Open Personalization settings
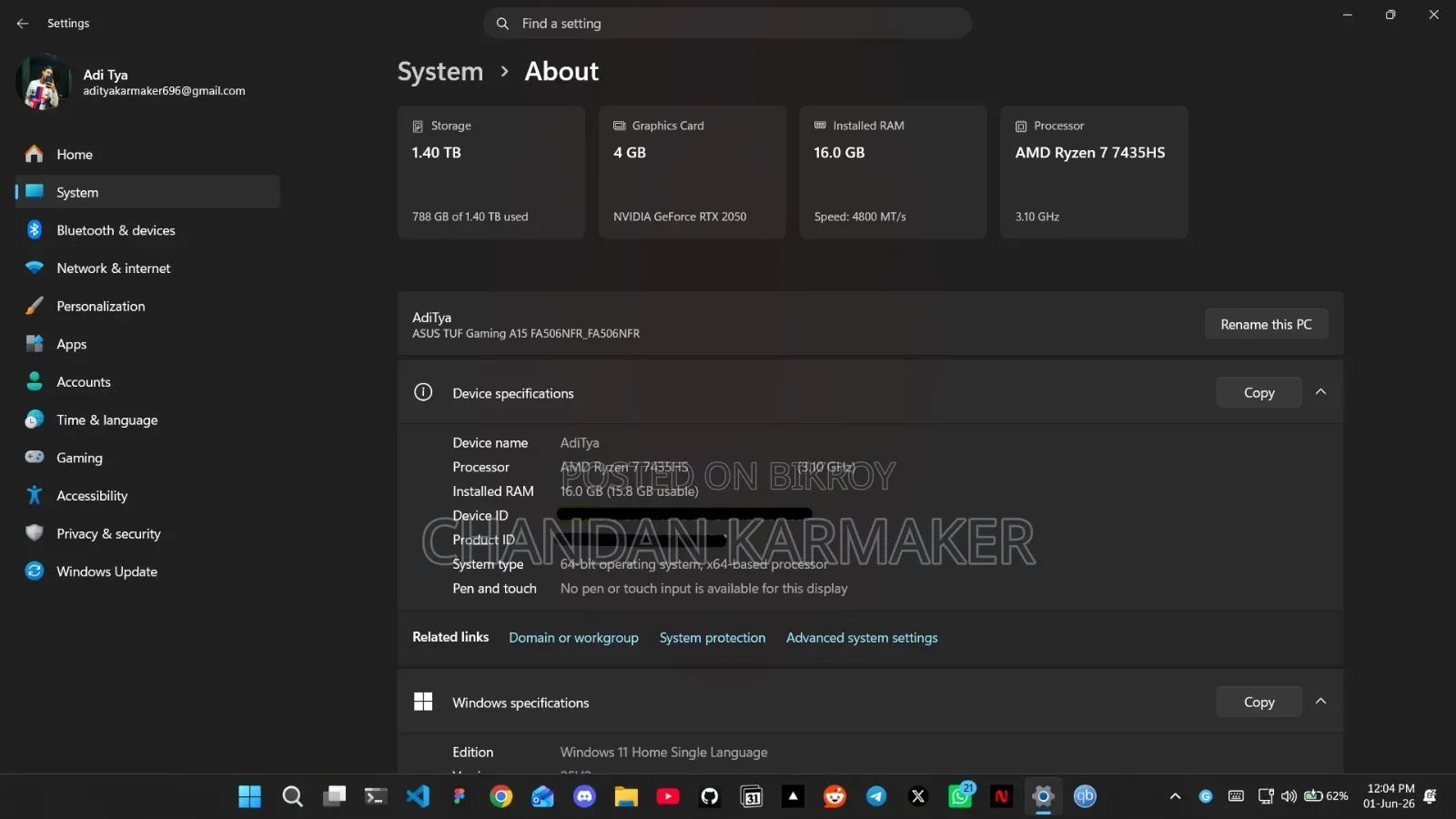1456x819 pixels. pyautogui.click(x=147, y=307)
